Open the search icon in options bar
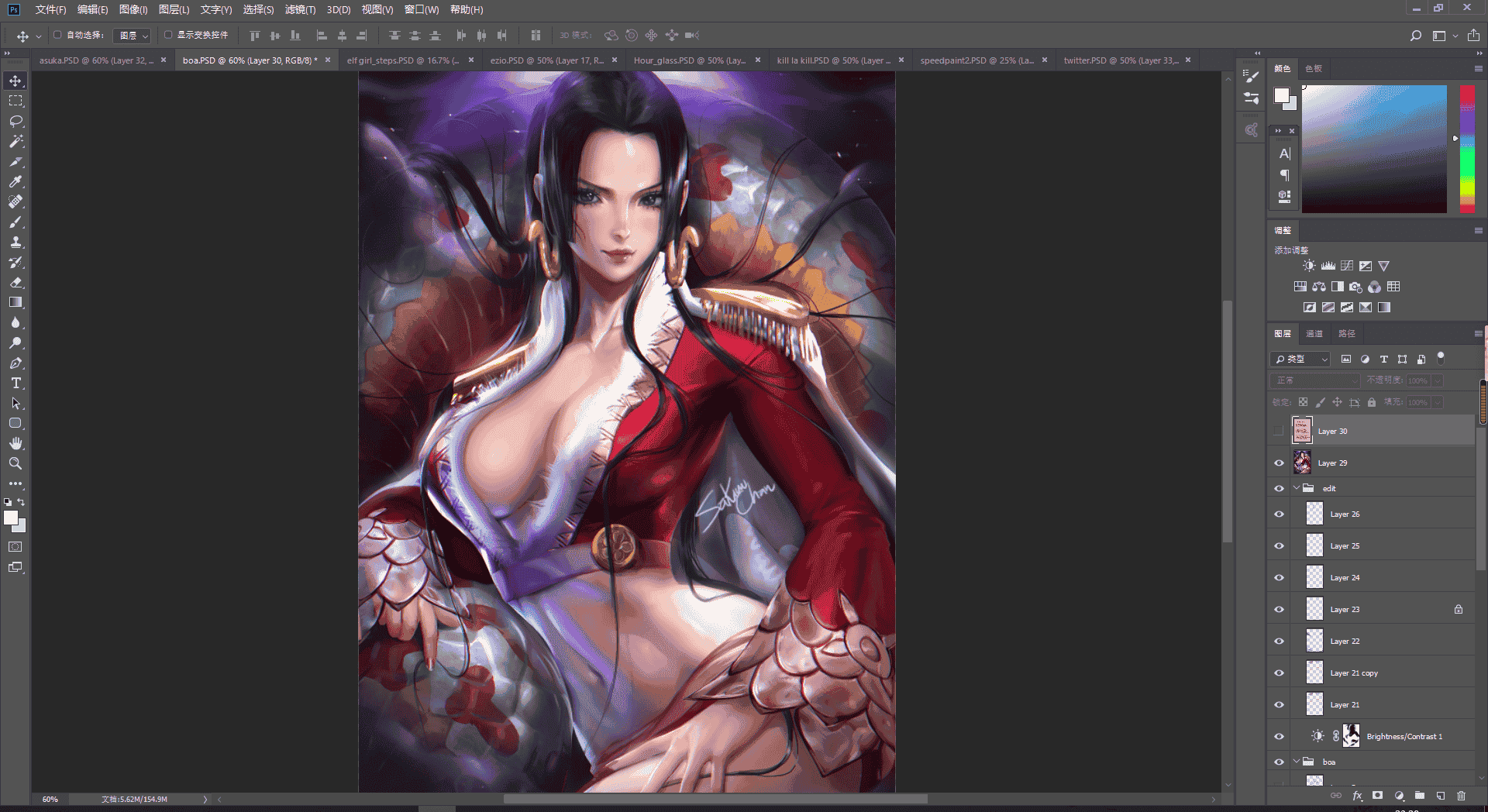Screen dimensions: 1488x812 pyautogui.click(x=1415, y=36)
